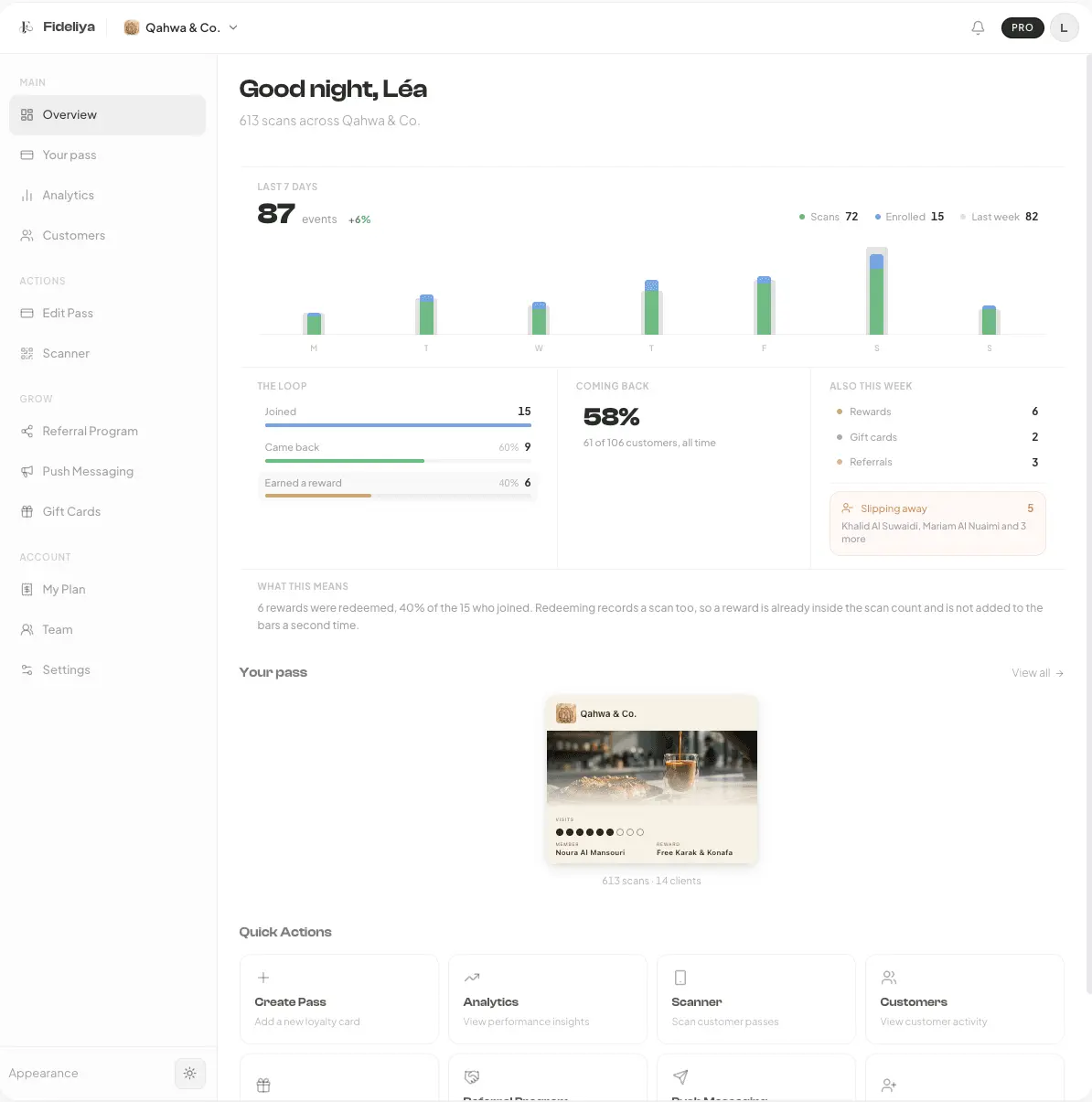Click the Team person icon
1092x1102 pixels.
[27, 629]
